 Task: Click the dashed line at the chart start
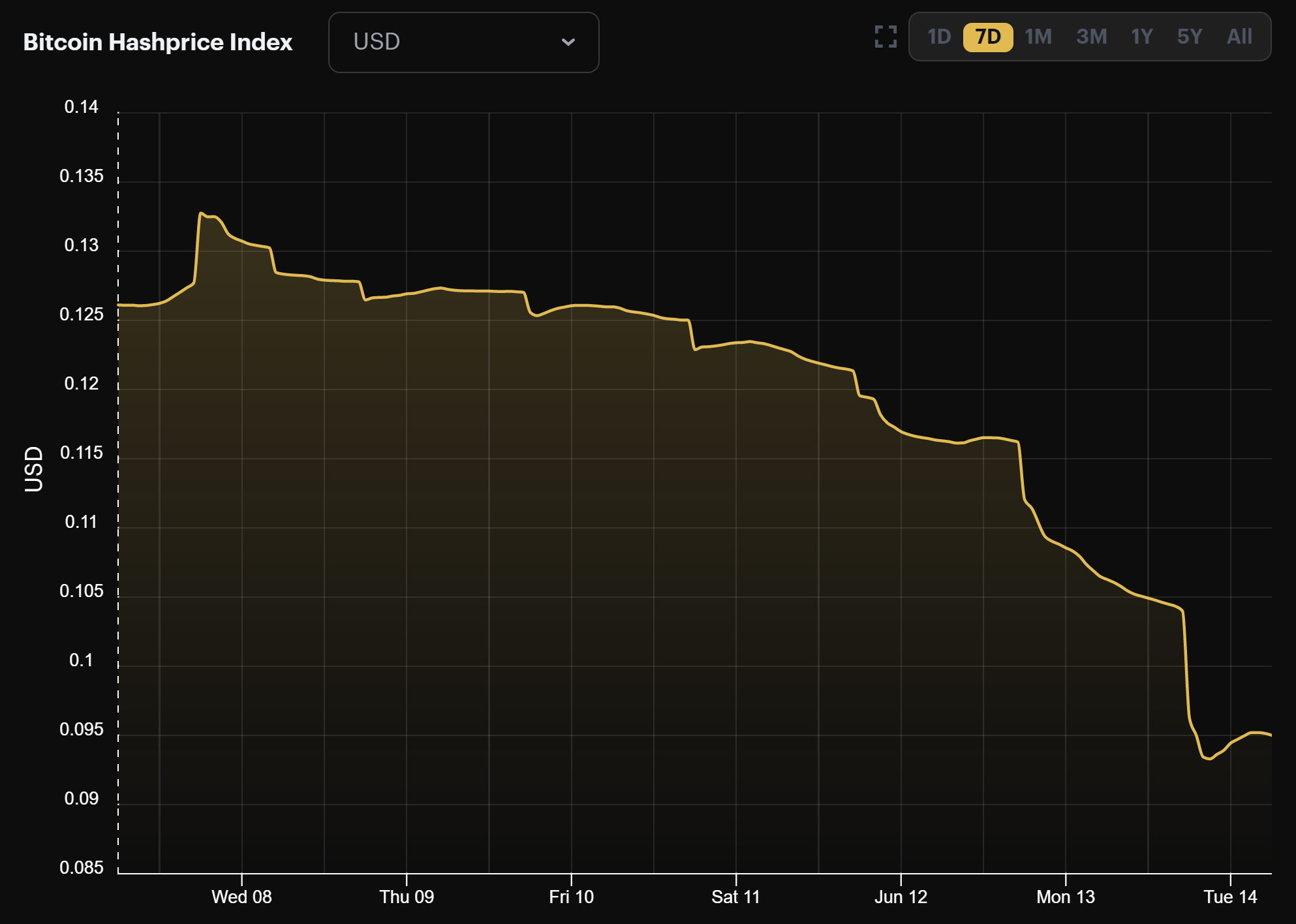coord(117,457)
